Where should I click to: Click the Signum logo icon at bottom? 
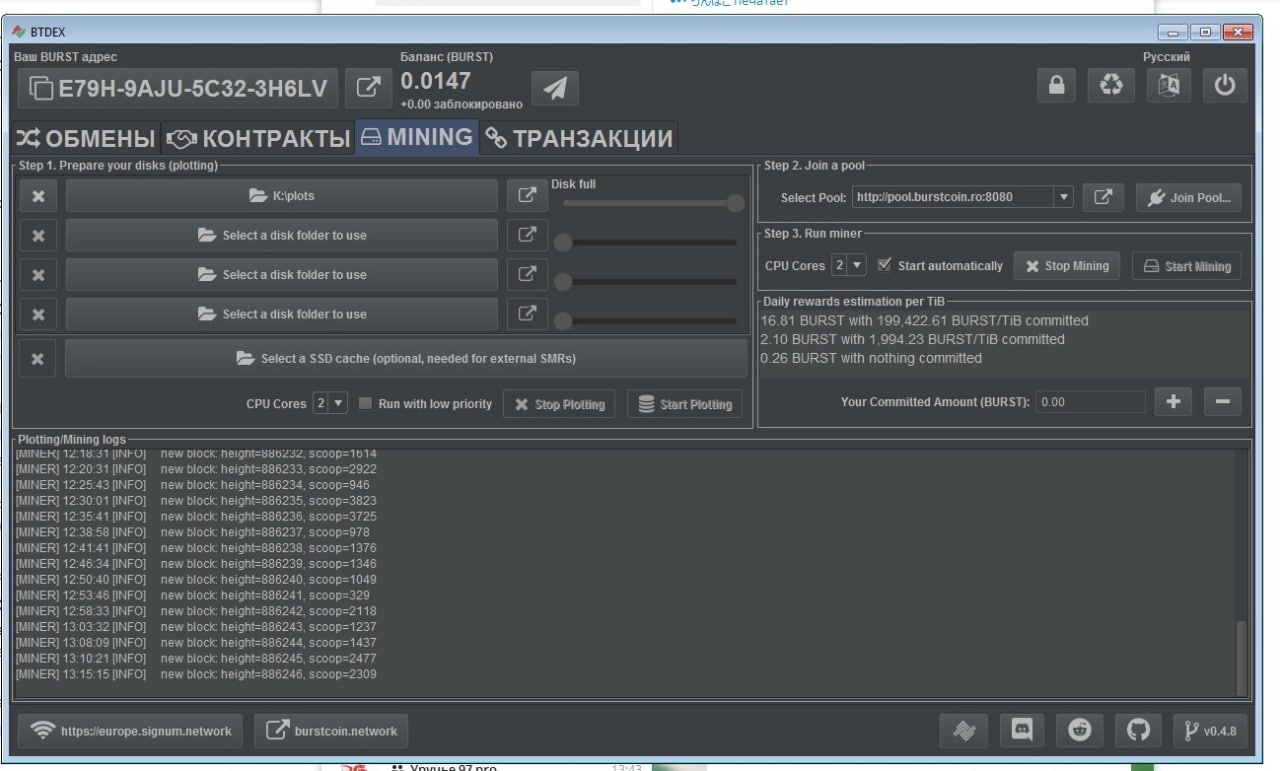click(x=964, y=731)
